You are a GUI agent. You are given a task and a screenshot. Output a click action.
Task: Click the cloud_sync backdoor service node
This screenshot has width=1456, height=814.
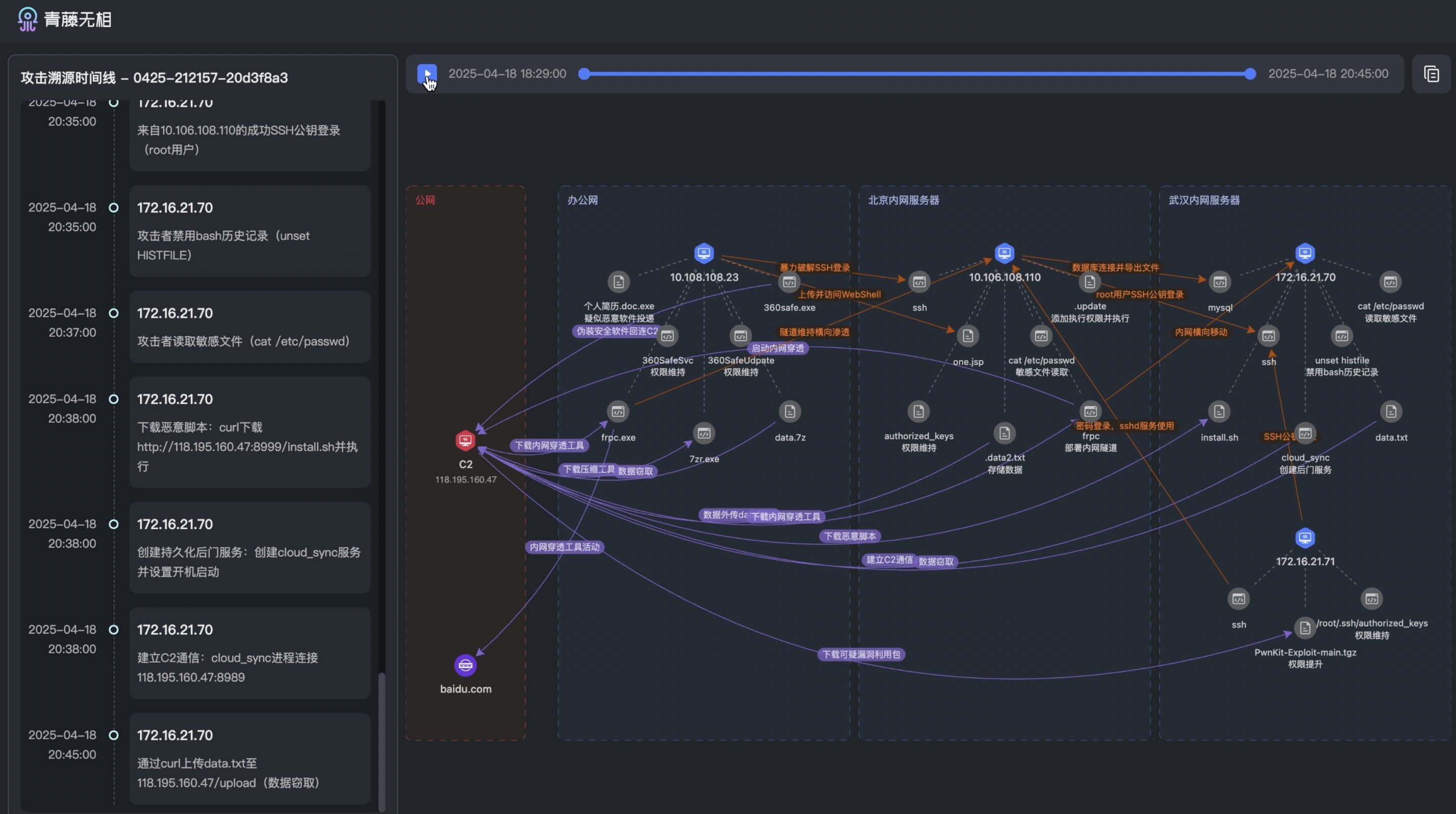1305,433
